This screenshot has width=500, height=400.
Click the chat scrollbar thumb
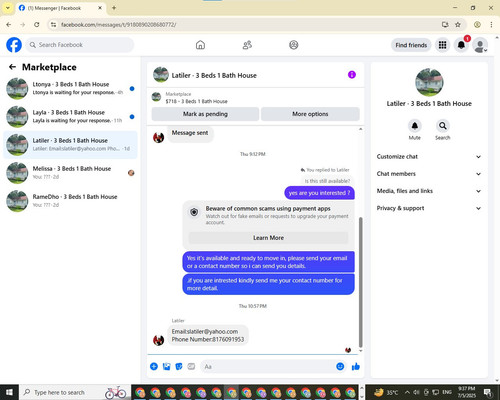click(360, 282)
